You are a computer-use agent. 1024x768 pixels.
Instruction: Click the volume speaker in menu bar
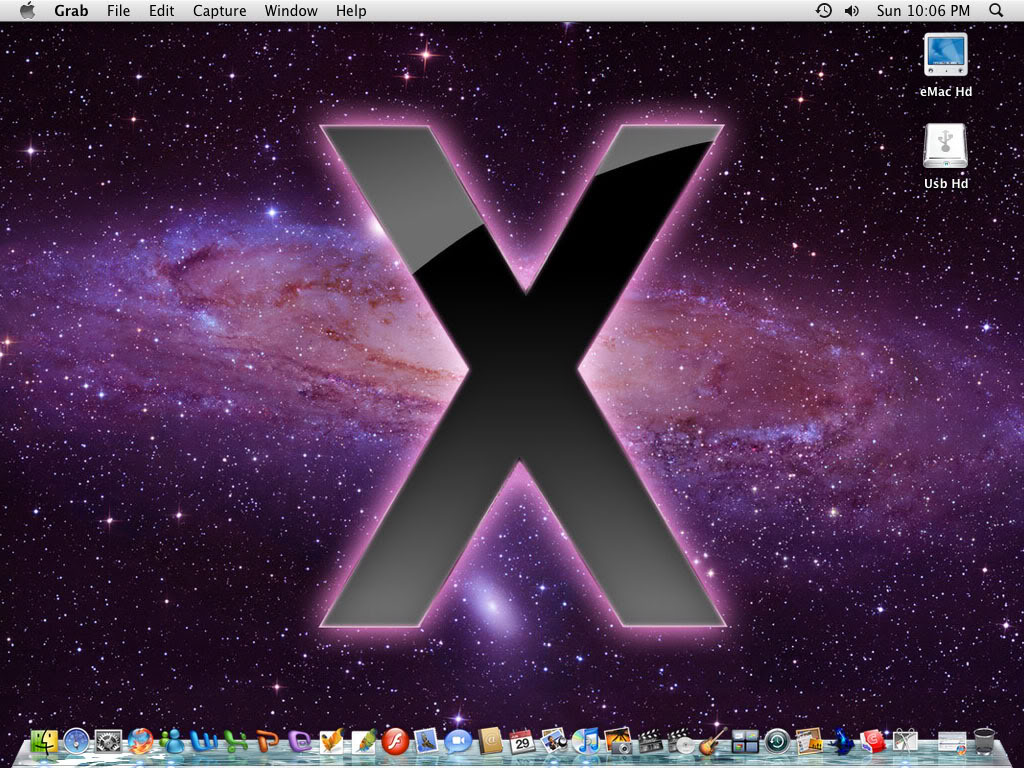[852, 10]
